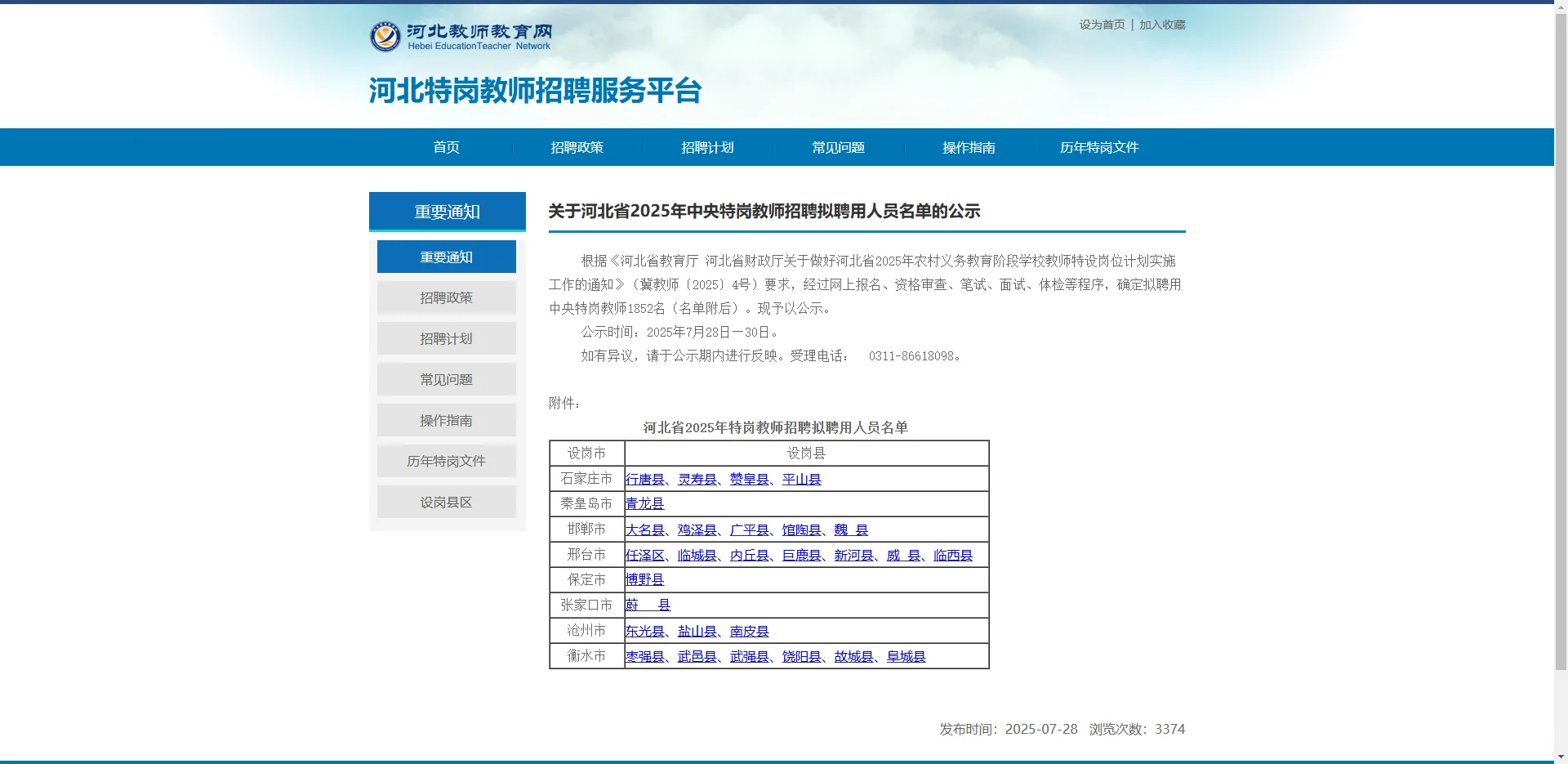
Task: Open the 灵寿县 list link
Action: tap(697, 480)
